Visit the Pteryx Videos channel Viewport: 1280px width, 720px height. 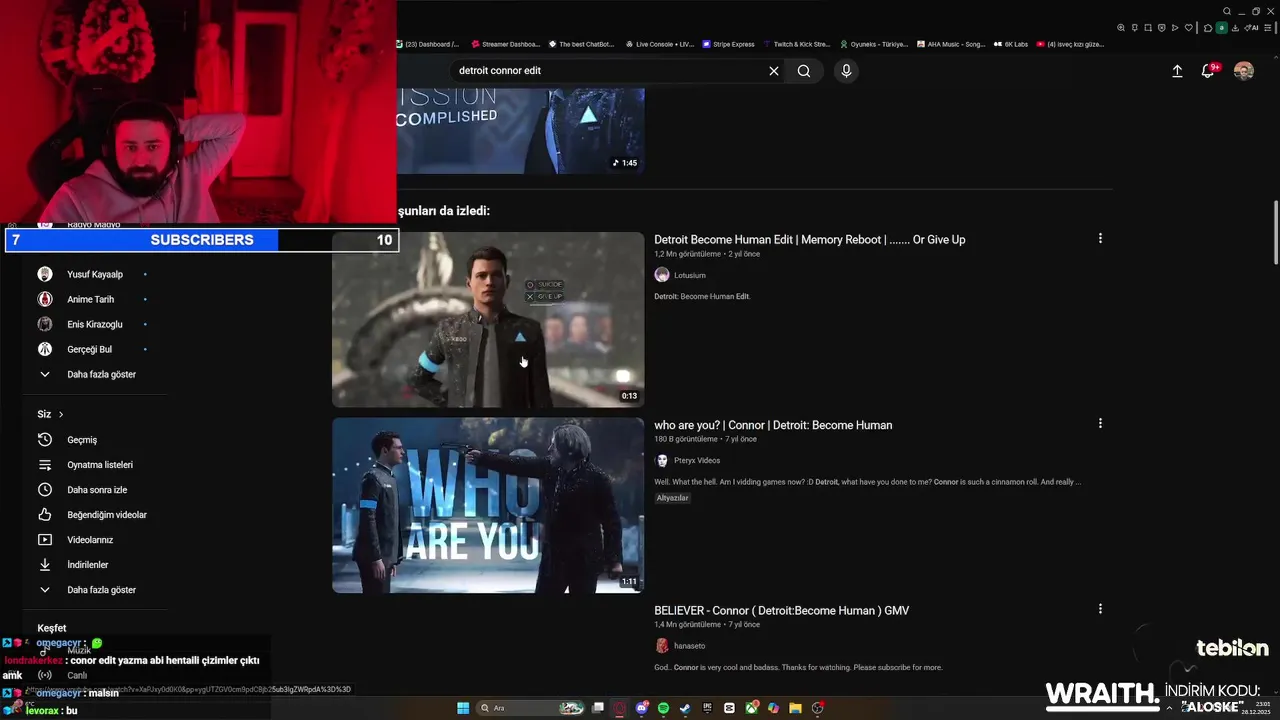(x=697, y=461)
